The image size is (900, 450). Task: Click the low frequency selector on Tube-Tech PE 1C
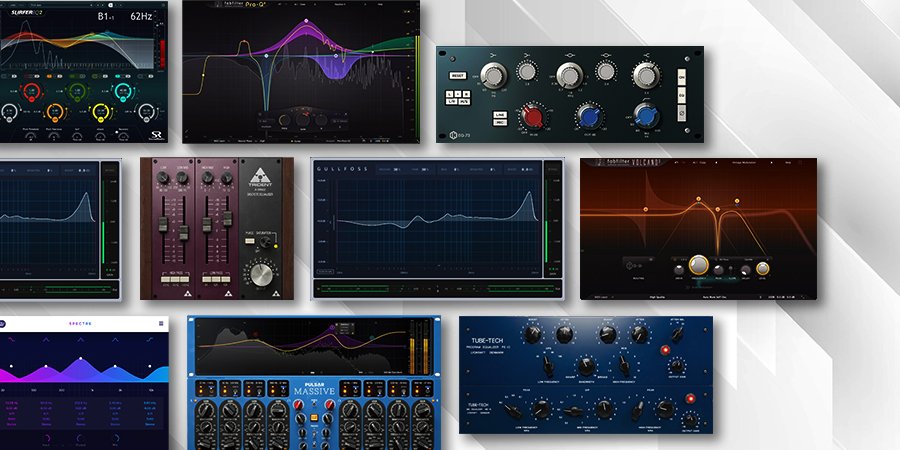tap(548, 365)
